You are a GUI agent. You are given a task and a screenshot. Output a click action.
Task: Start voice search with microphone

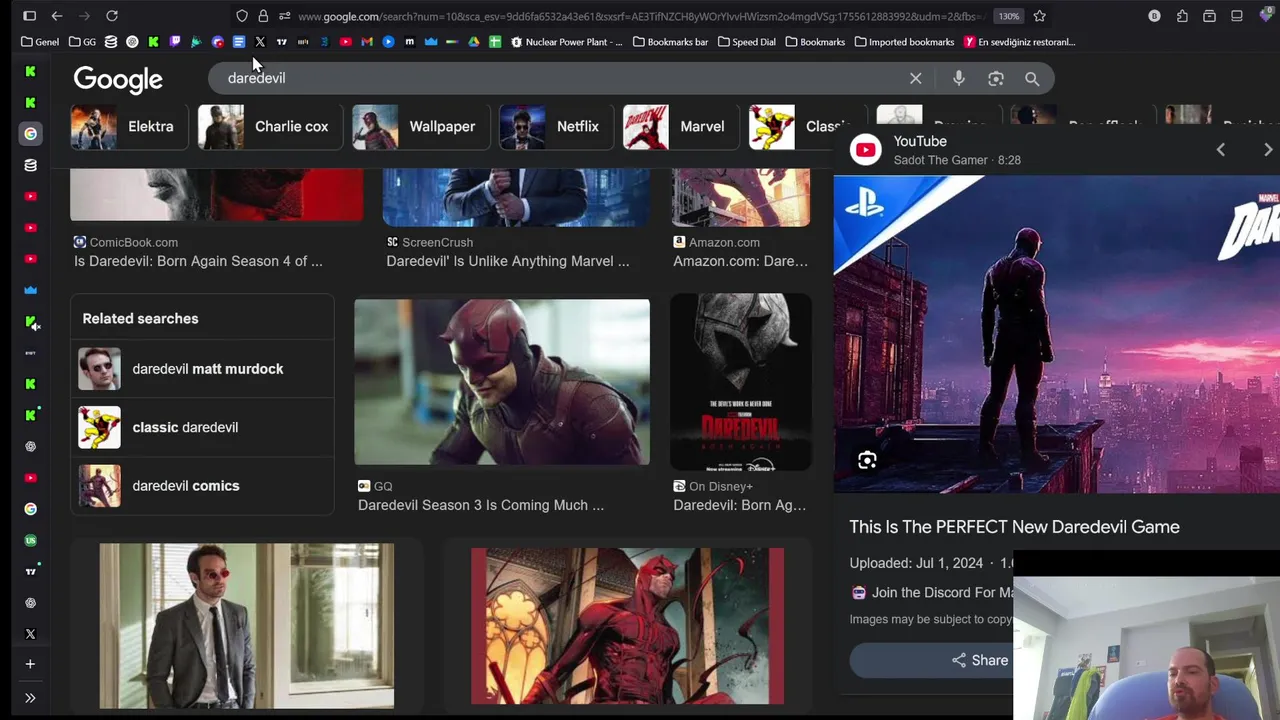click(958, 78)
